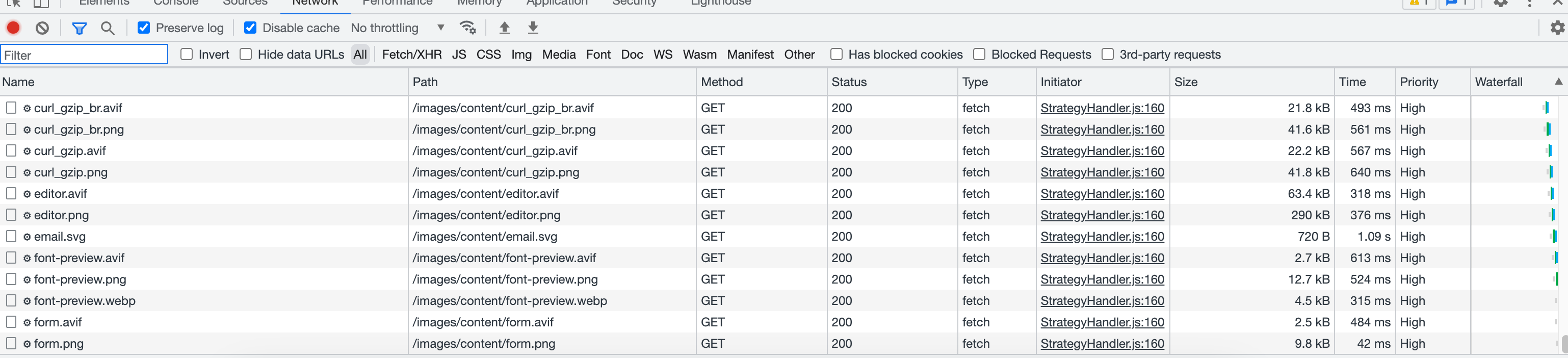Viewport: 1568px width, 358px height.
Task: Uncheck Disable cache
Action: point(250,28)
